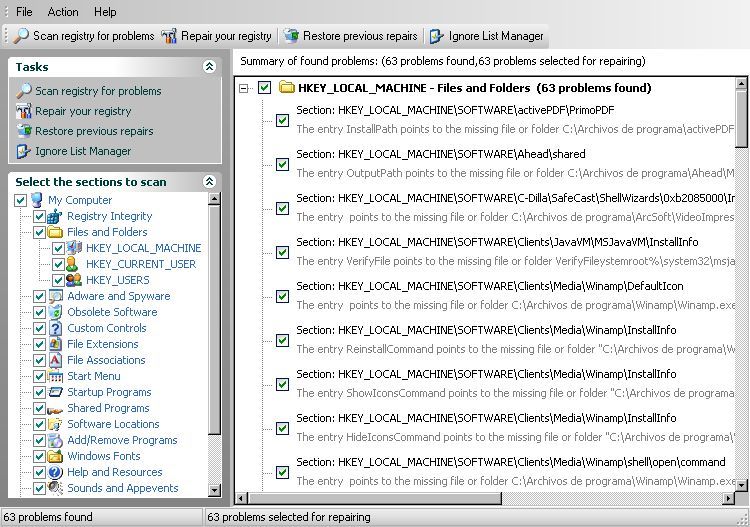Open the Action menu
The height and width of the screenshot is (527, 750).
63,12
